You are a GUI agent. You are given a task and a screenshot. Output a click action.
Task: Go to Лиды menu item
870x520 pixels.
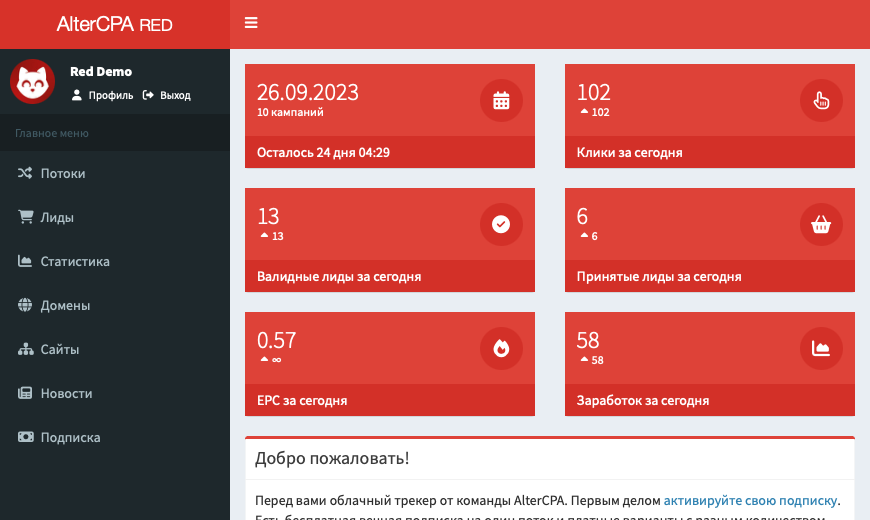click(x=57, y=217)
